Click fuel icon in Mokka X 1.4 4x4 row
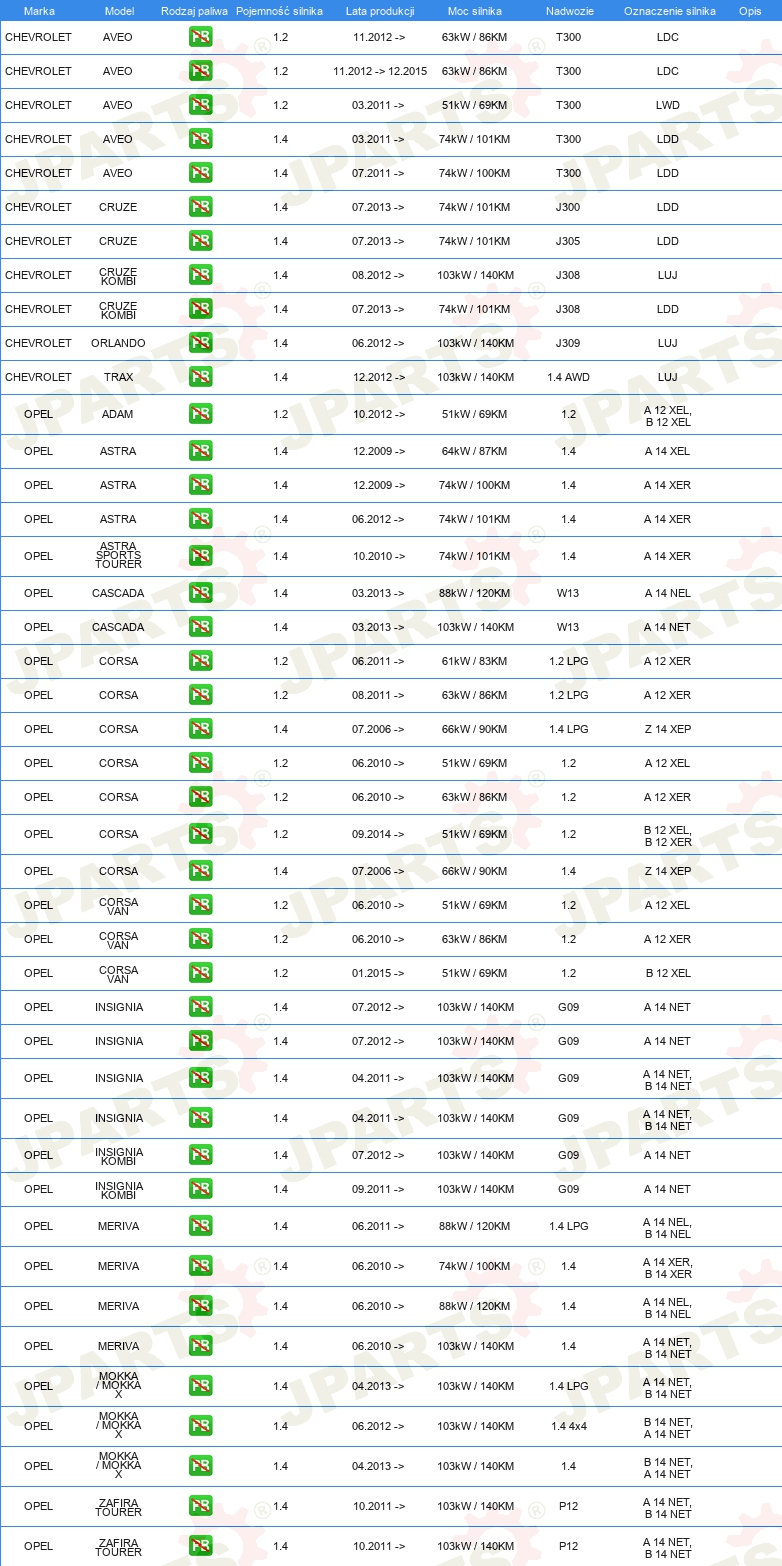Viewport: 782px width, 1566px height. pos(200,1426)
